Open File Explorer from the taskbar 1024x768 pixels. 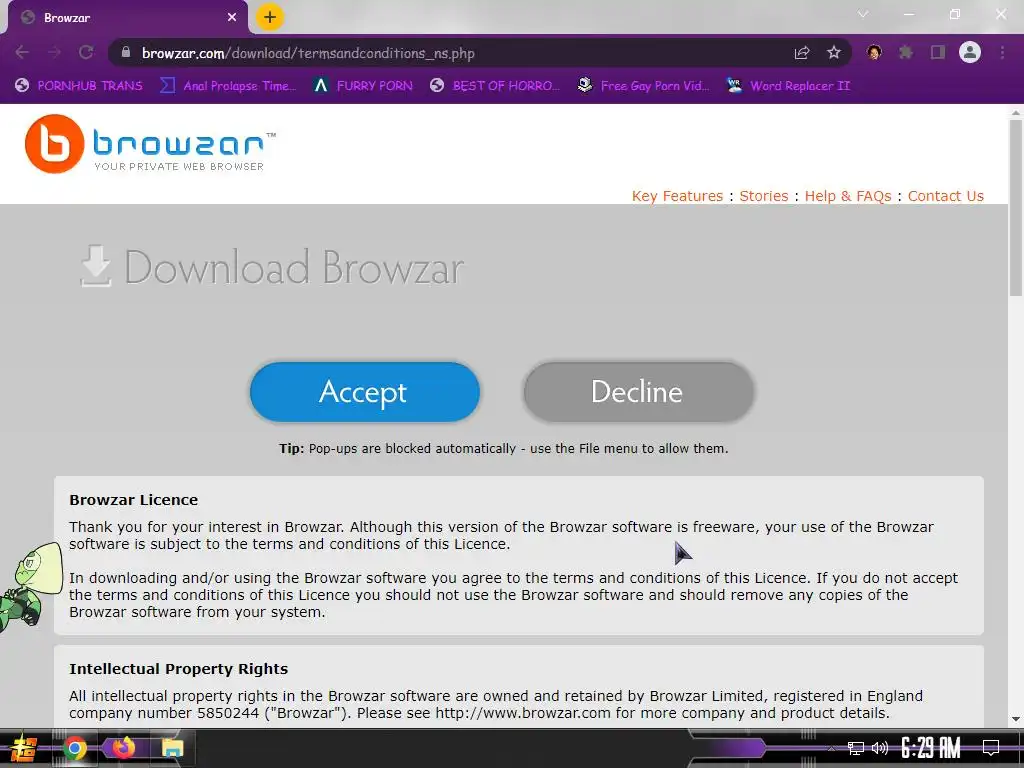click(172, 748)
